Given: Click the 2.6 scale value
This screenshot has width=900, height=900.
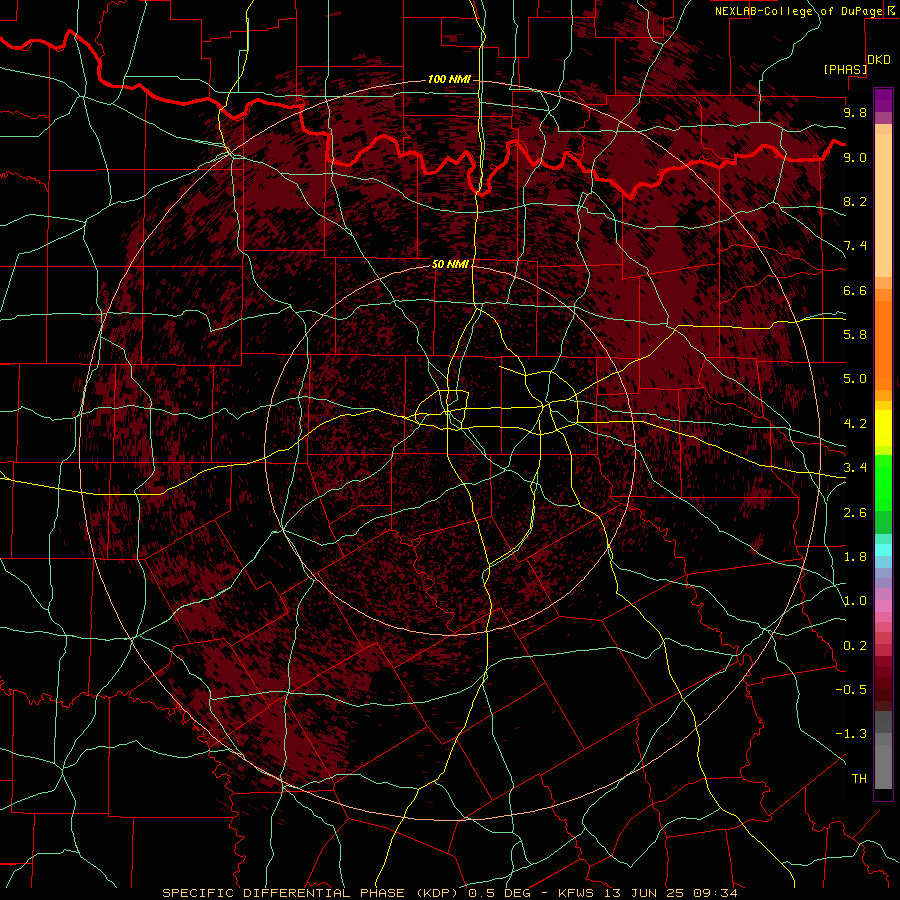Looking at the screenshot, I should [855, 513].
